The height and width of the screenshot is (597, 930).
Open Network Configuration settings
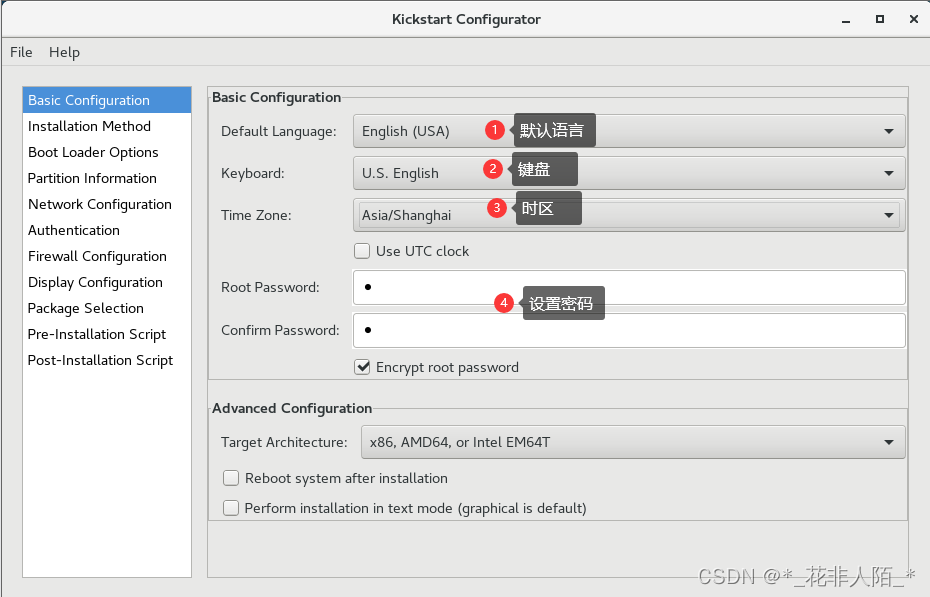[99, 204]
